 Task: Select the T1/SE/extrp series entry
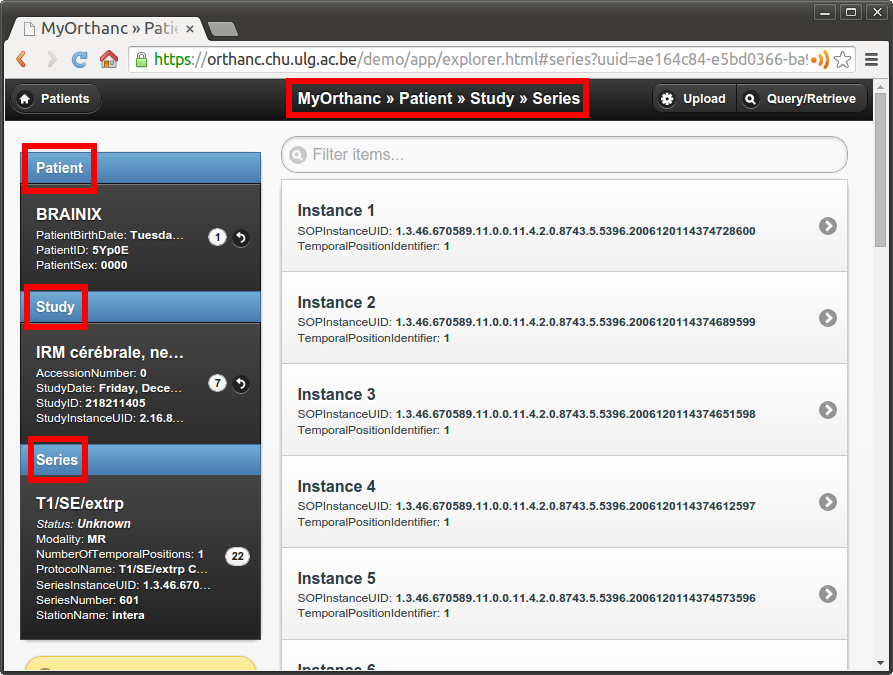click(x=140, y=557)
